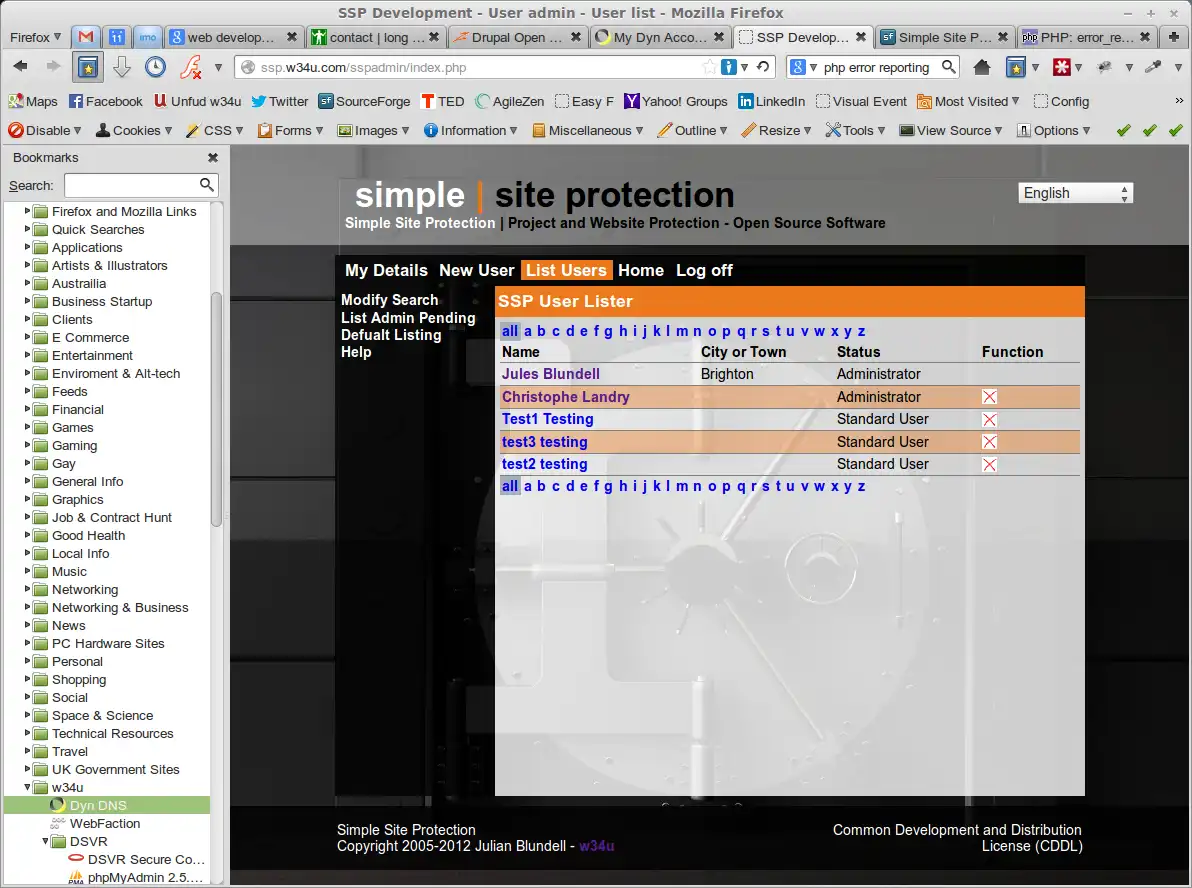
Task: Click the home button in toolbar
Action: 981,67
